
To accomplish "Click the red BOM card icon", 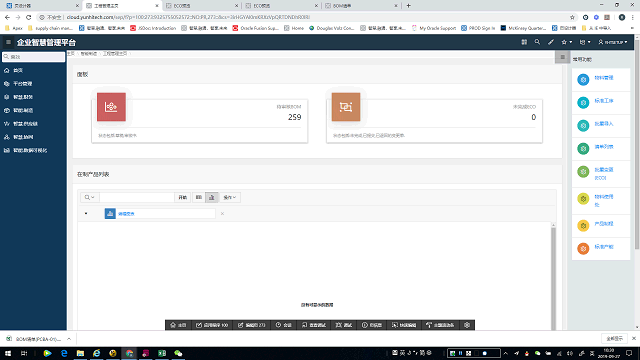I will point(111,107).
